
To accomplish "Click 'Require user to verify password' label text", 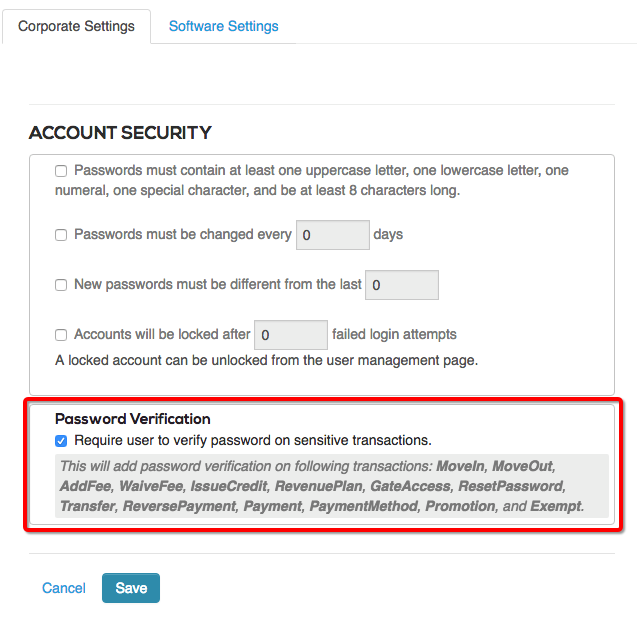I will pos(252,440).
